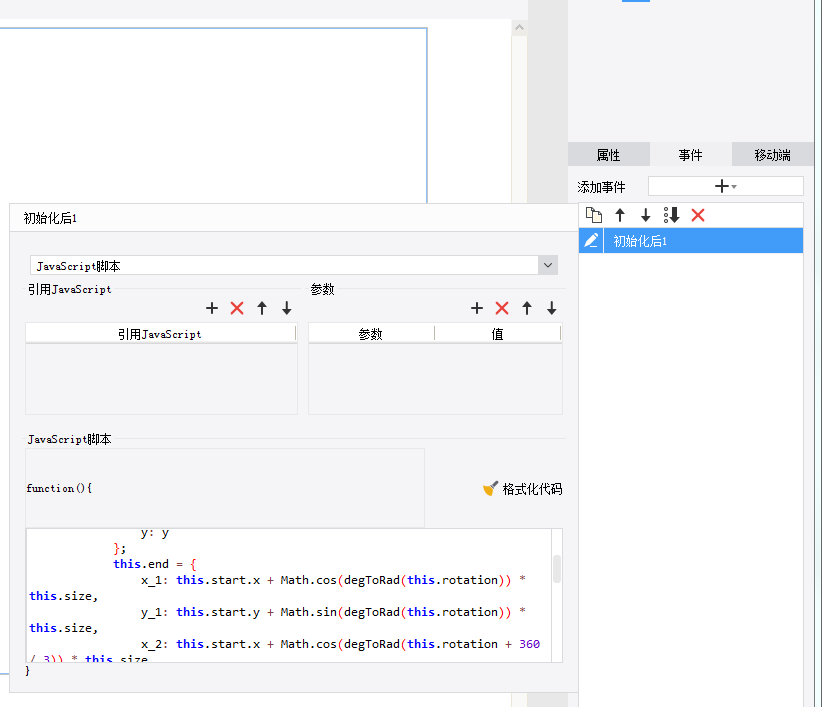Viewport: 822px width, 707px height.
Task: Select the 初始化后1 event row
Action: point(703,241)
